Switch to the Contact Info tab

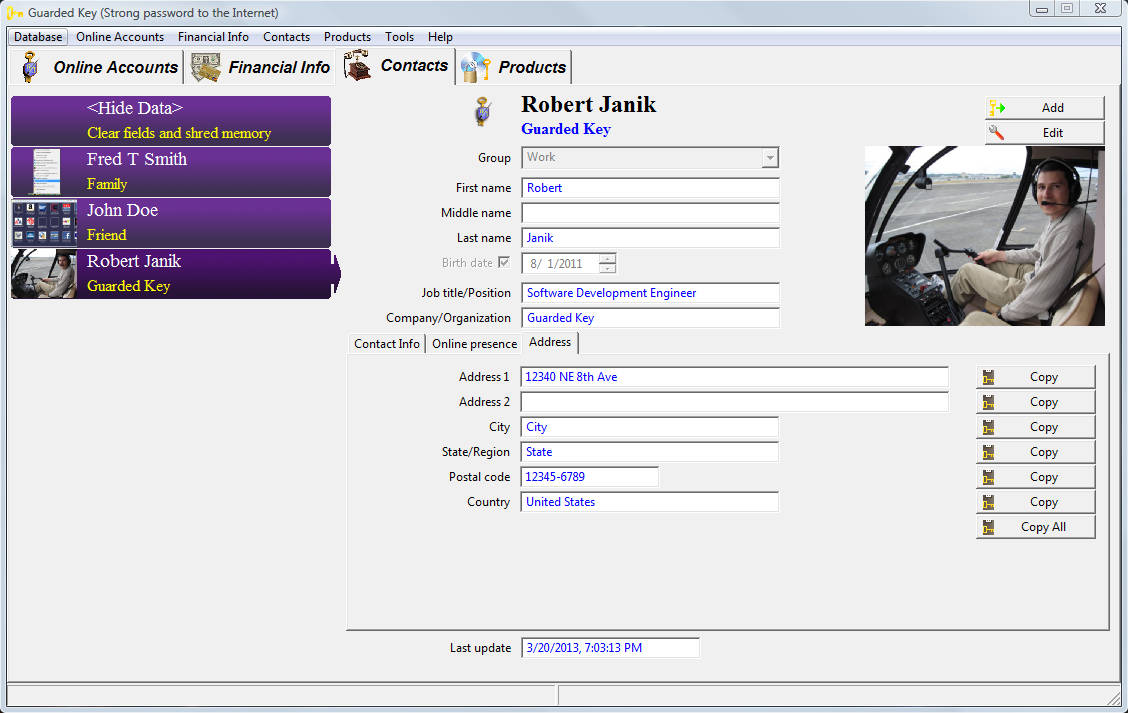387,344
